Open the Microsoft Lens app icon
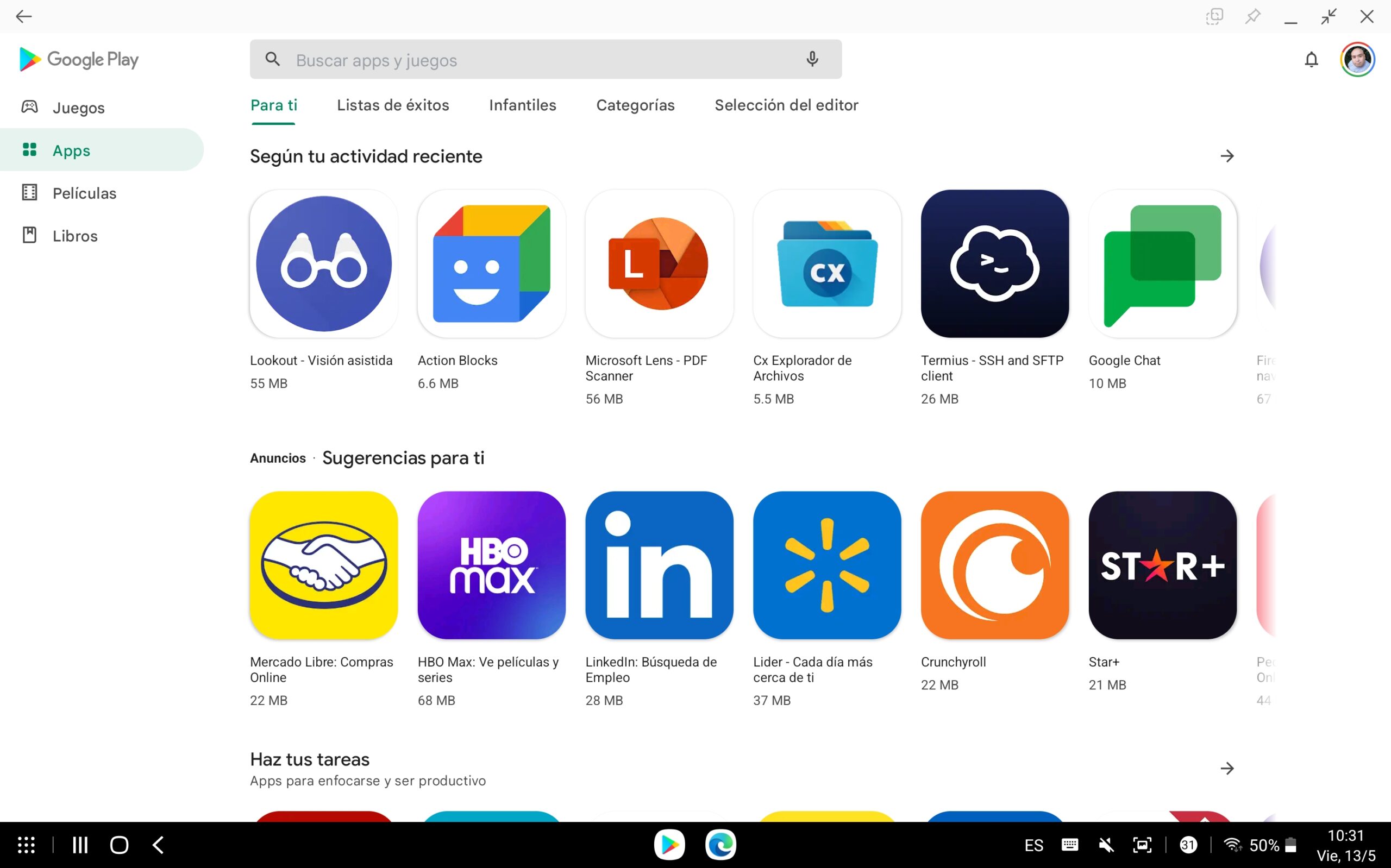Image resolution: width=1391 pixels, height=868 pixels. [x=659, y=263]
